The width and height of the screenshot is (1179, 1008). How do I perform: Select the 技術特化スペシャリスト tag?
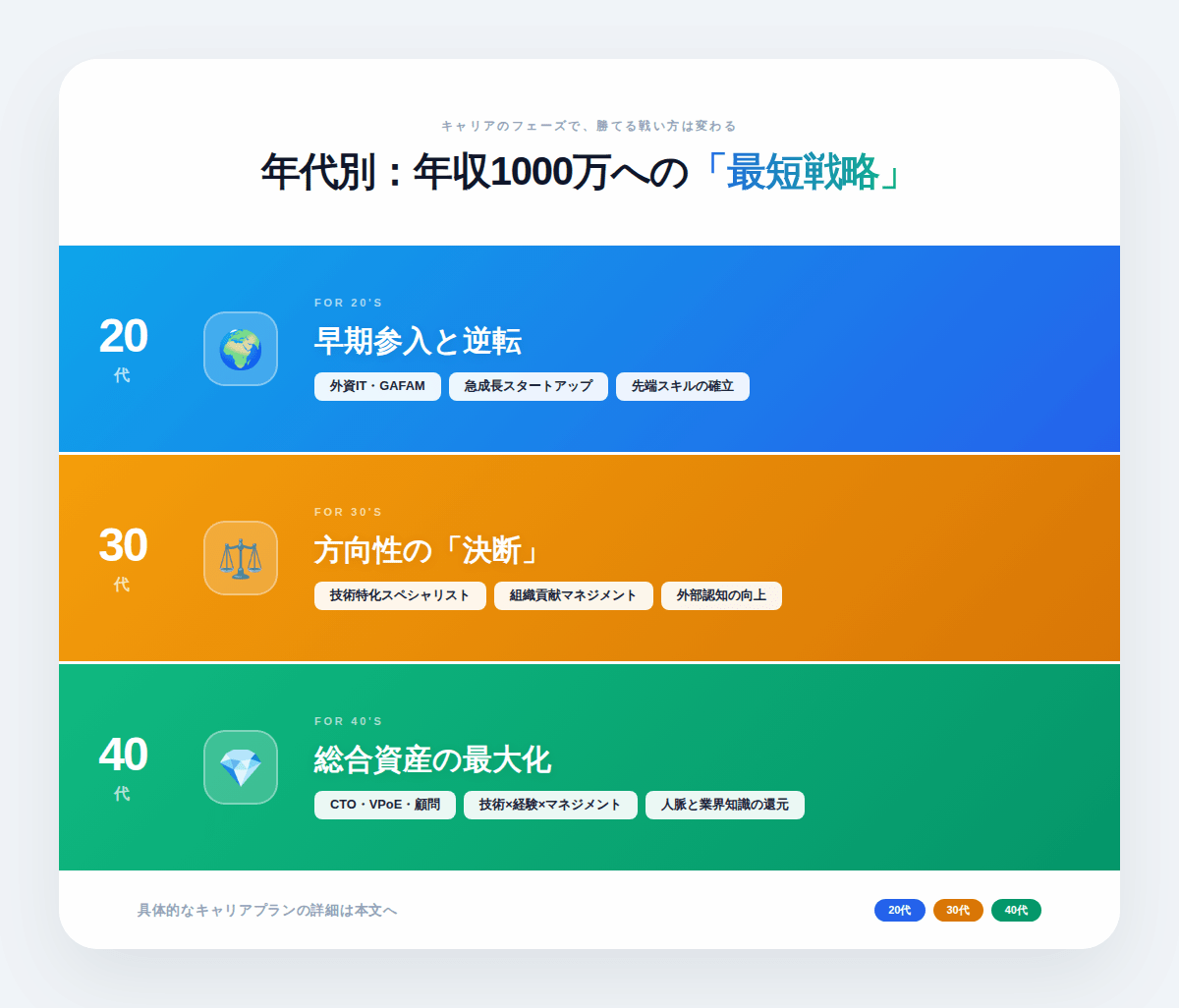coord(400,595)
